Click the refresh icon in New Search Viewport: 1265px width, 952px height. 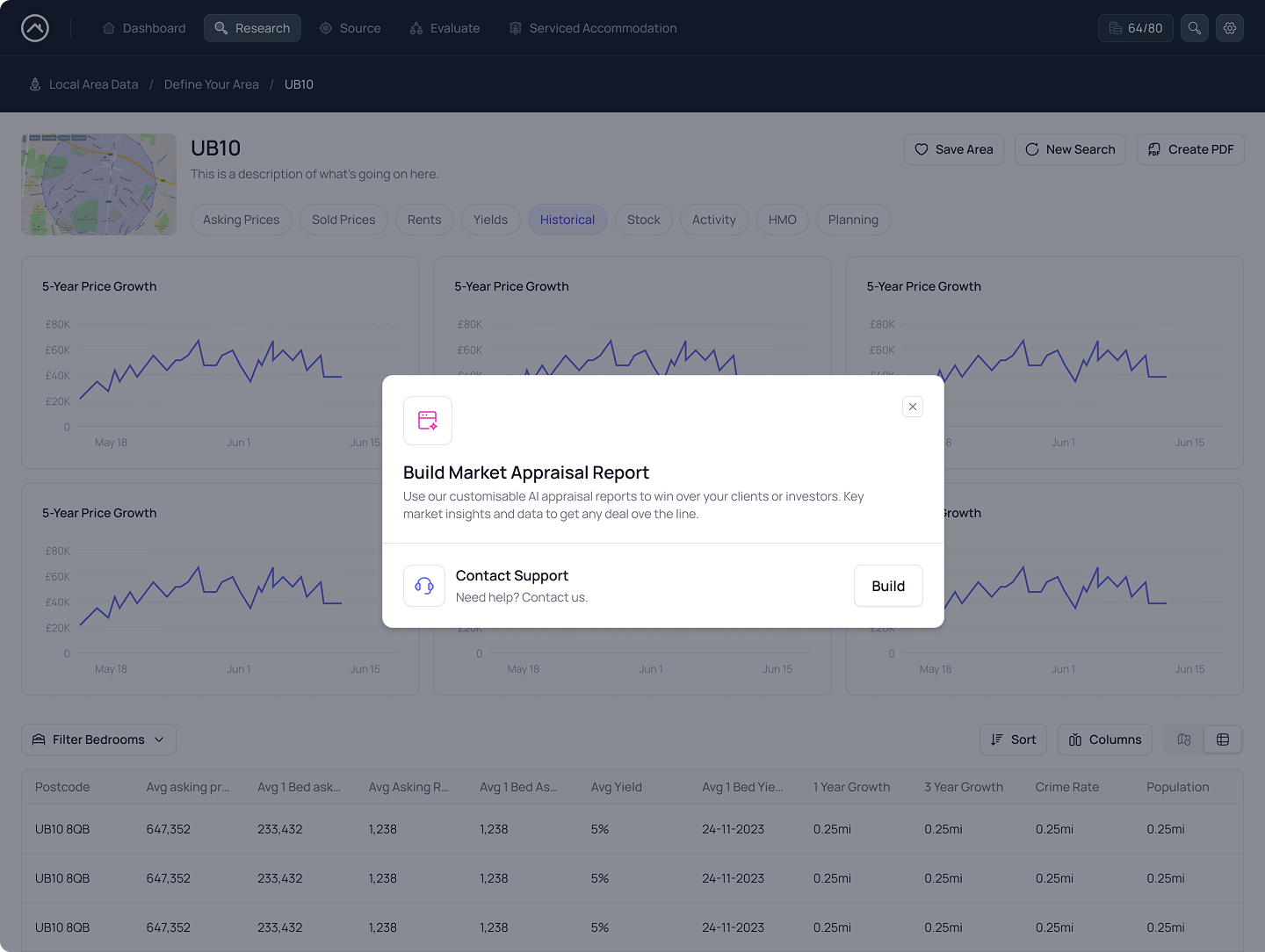pos(1032,149)
